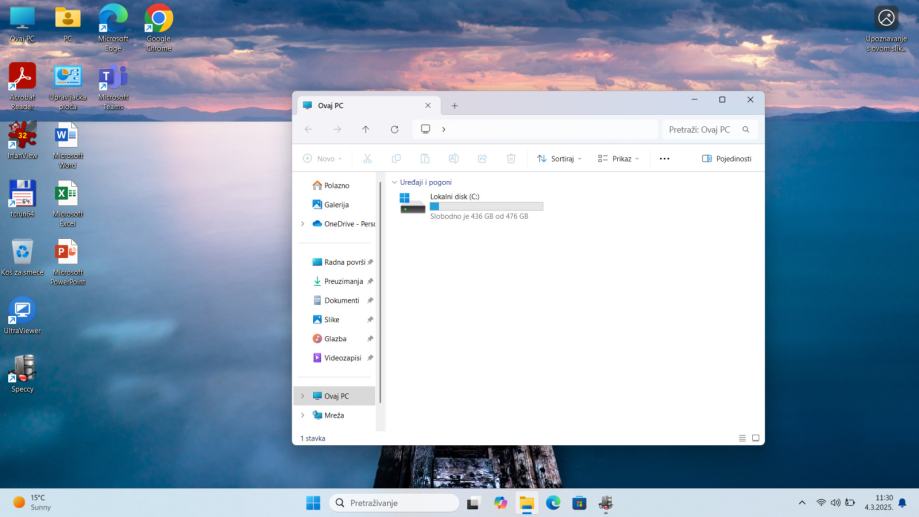
Task: Click the Delete trash toolbar icon
Action: (511, 158)
